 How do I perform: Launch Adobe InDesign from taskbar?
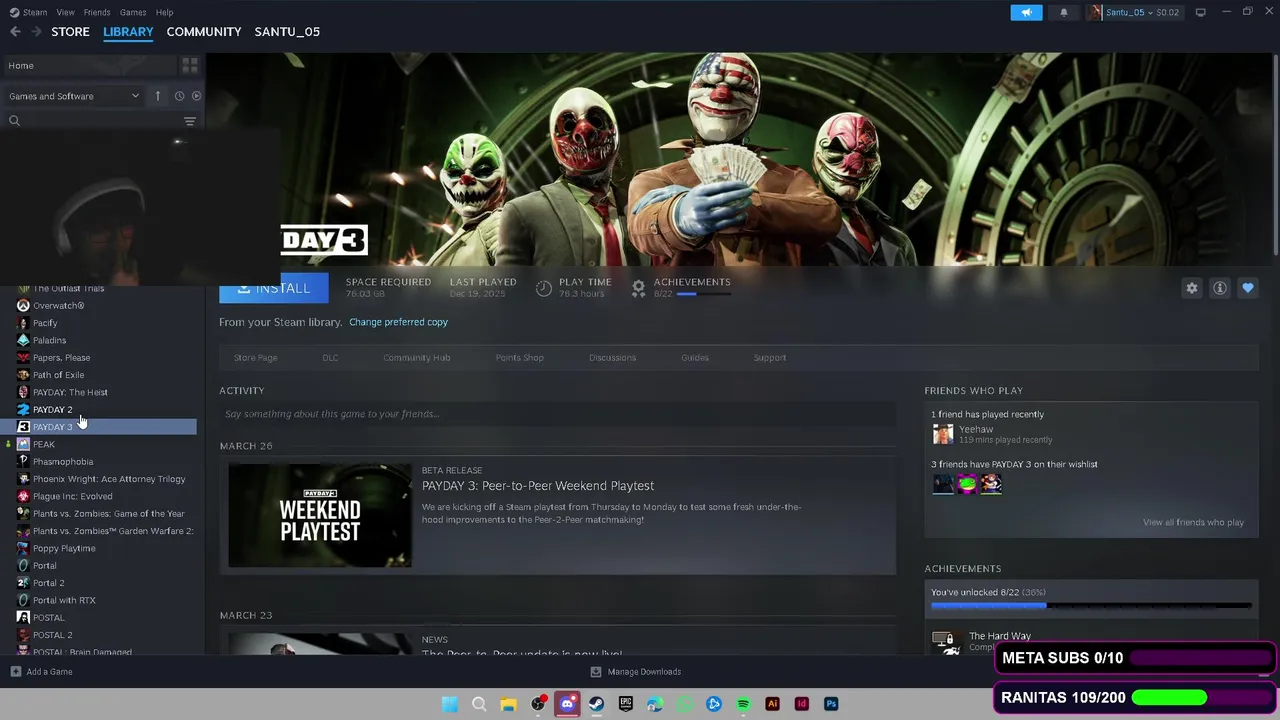click(x=801, y=704)
